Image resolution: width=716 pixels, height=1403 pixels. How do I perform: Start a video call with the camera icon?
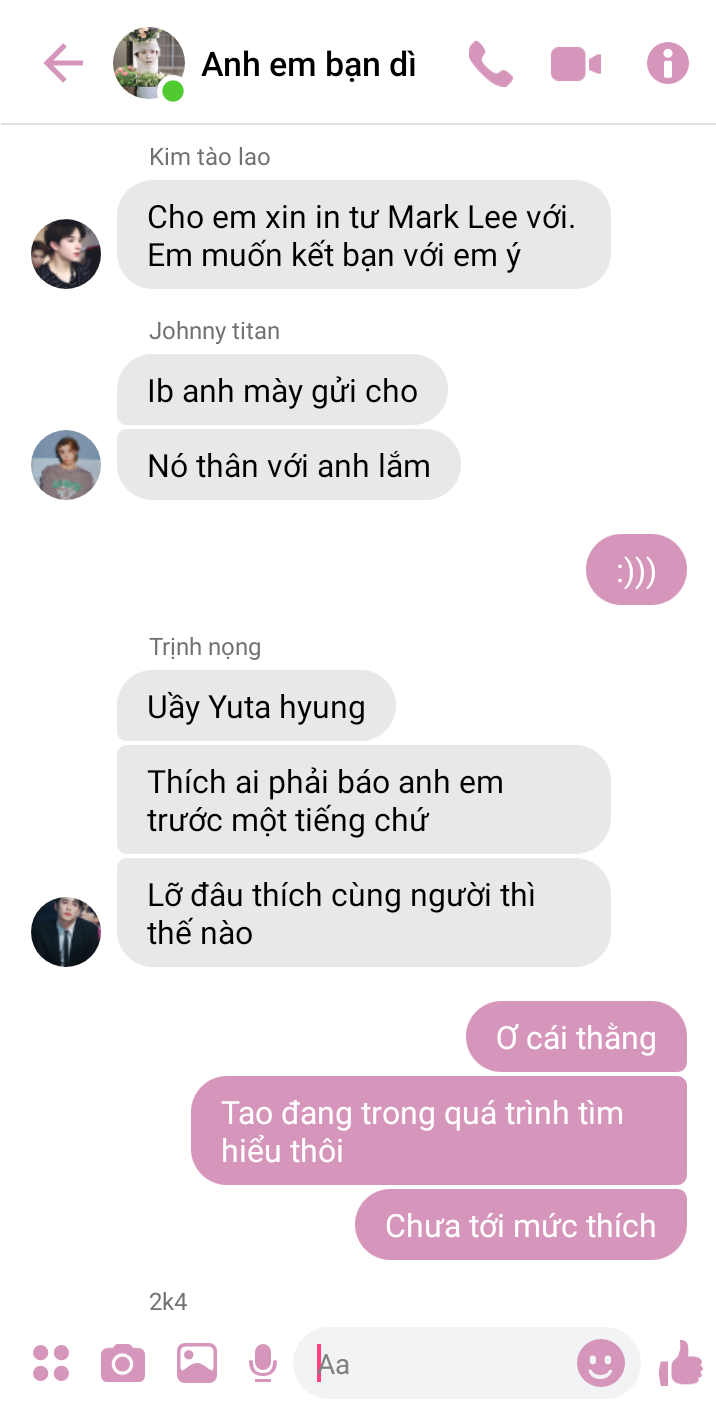(576, 65)
